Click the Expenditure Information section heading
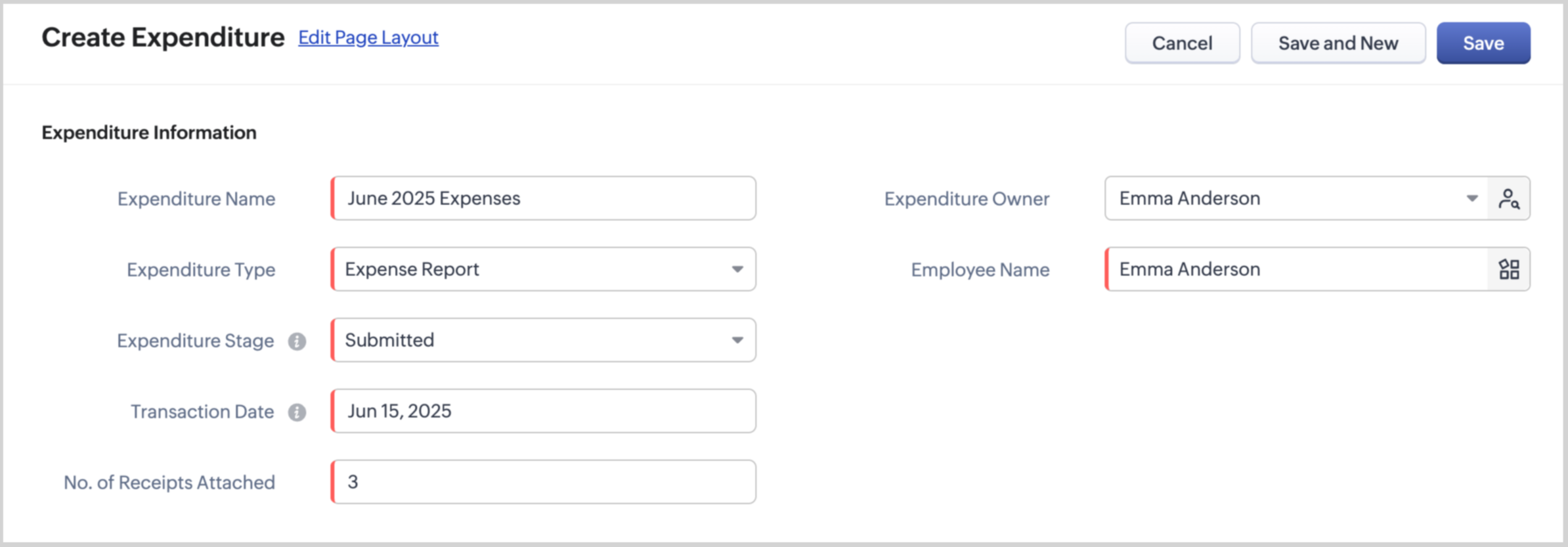 [x=149, y=133]
